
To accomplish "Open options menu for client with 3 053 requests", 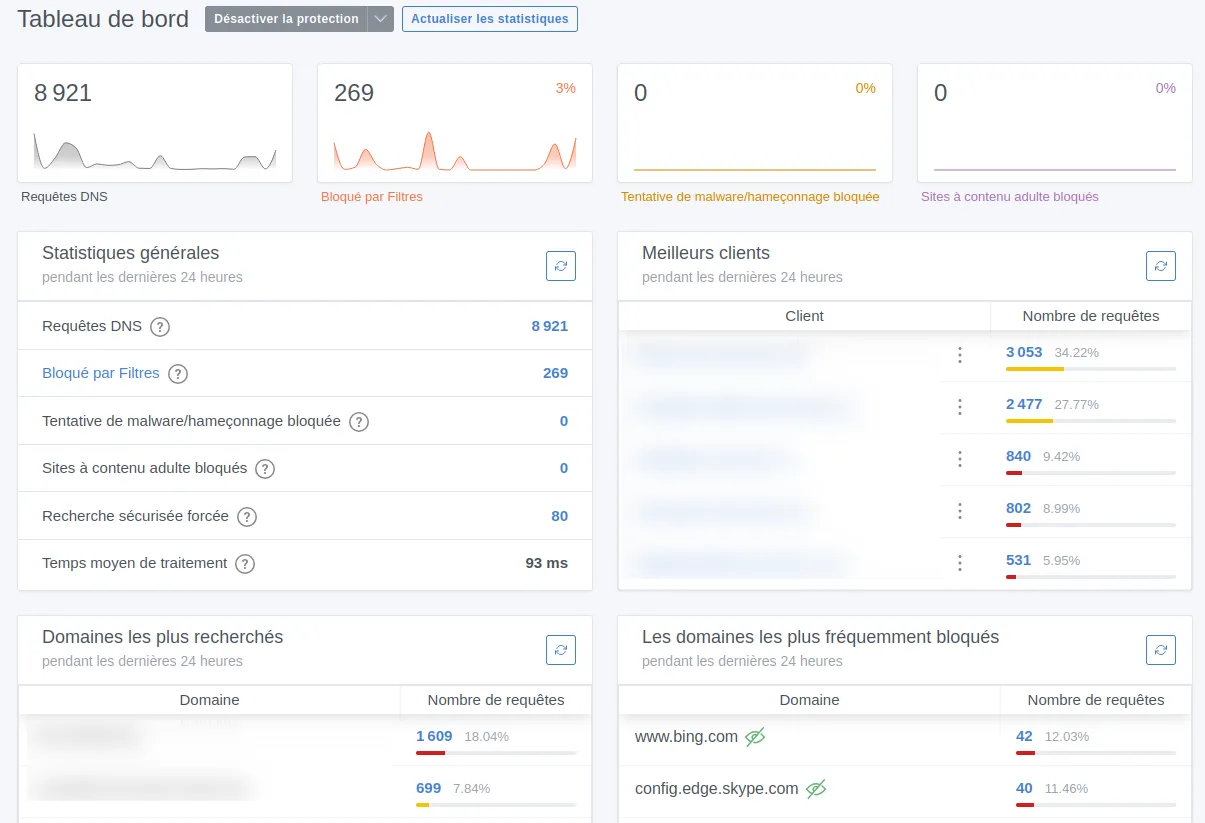I will (x=960, y=355).
